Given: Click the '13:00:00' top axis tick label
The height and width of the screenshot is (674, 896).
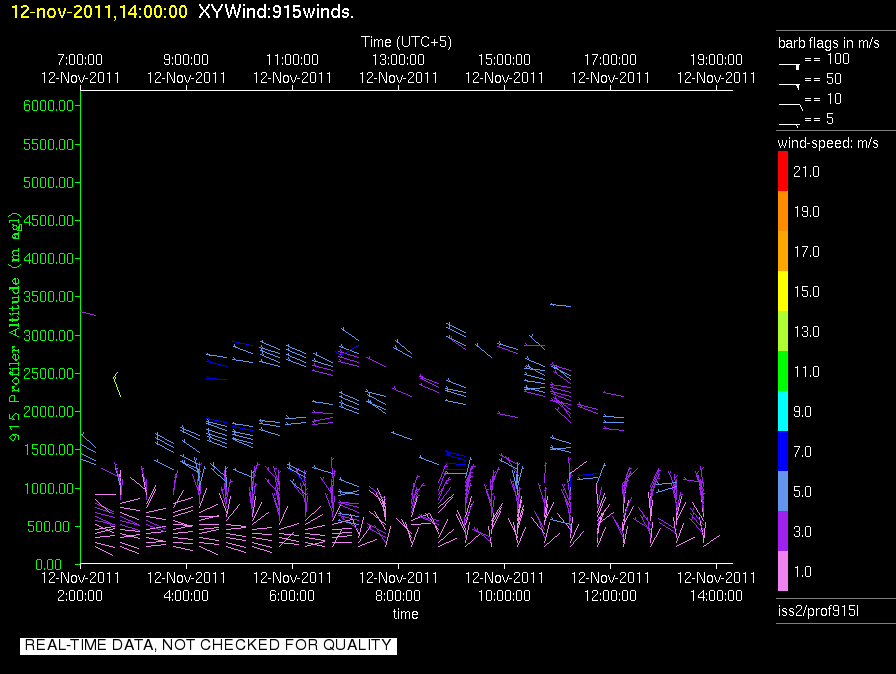Looking at the screenshot, I should (398, 60).
